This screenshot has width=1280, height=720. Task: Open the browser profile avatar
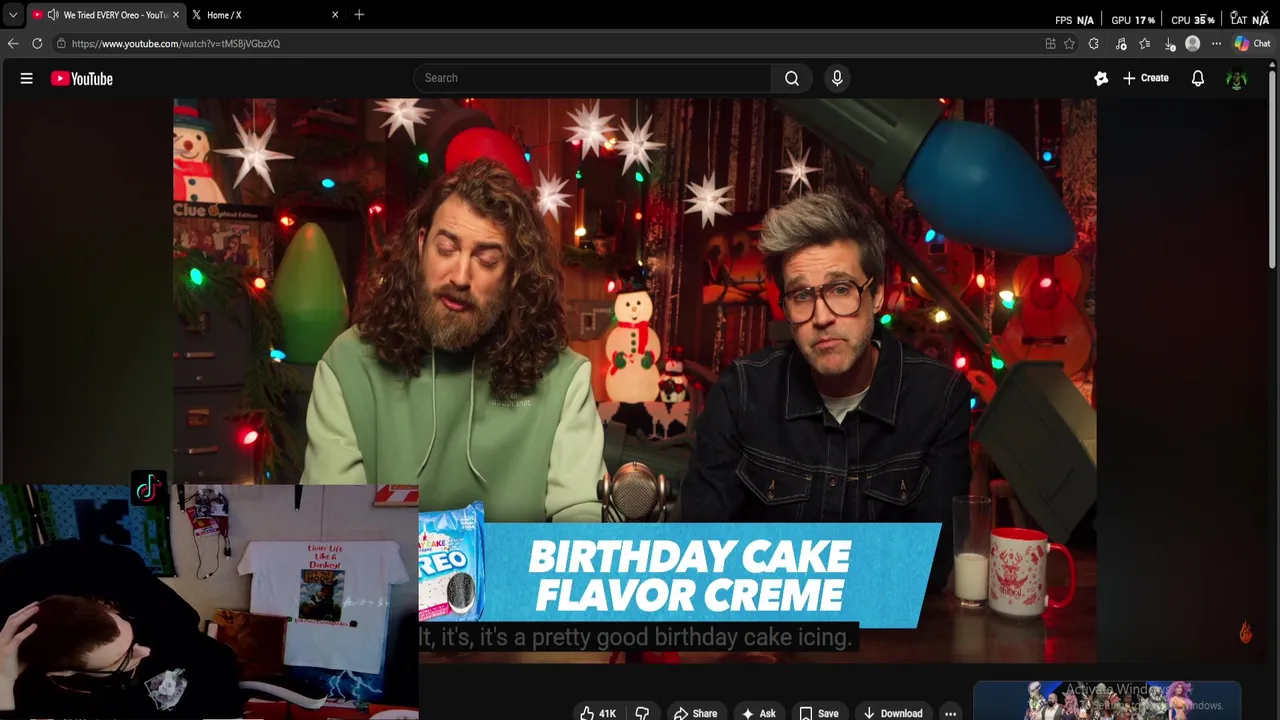[1192, 43]
